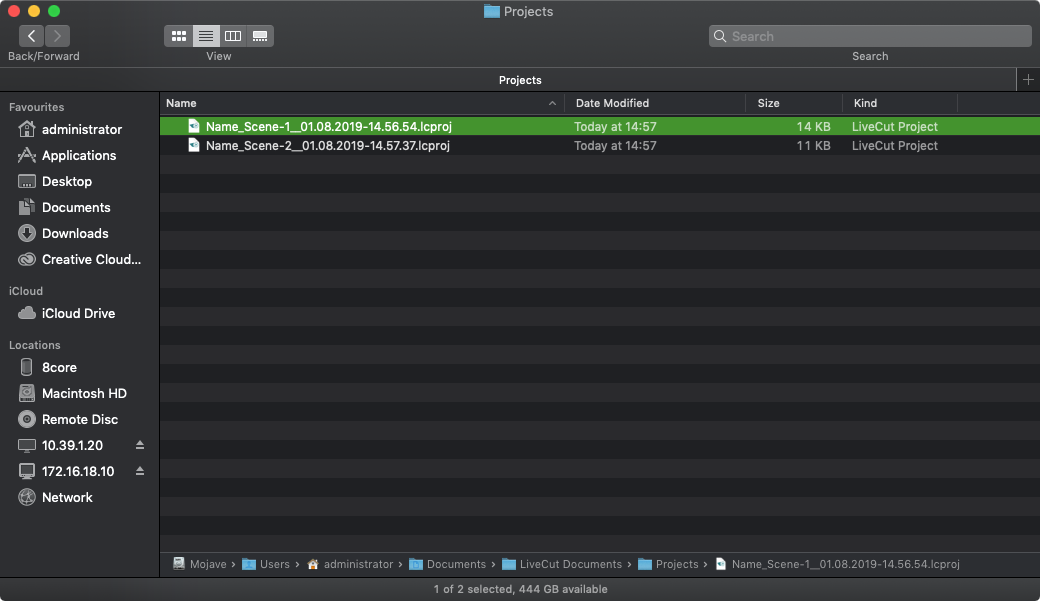
Task: Click the Favourites section header
Action: coord(36,107)
